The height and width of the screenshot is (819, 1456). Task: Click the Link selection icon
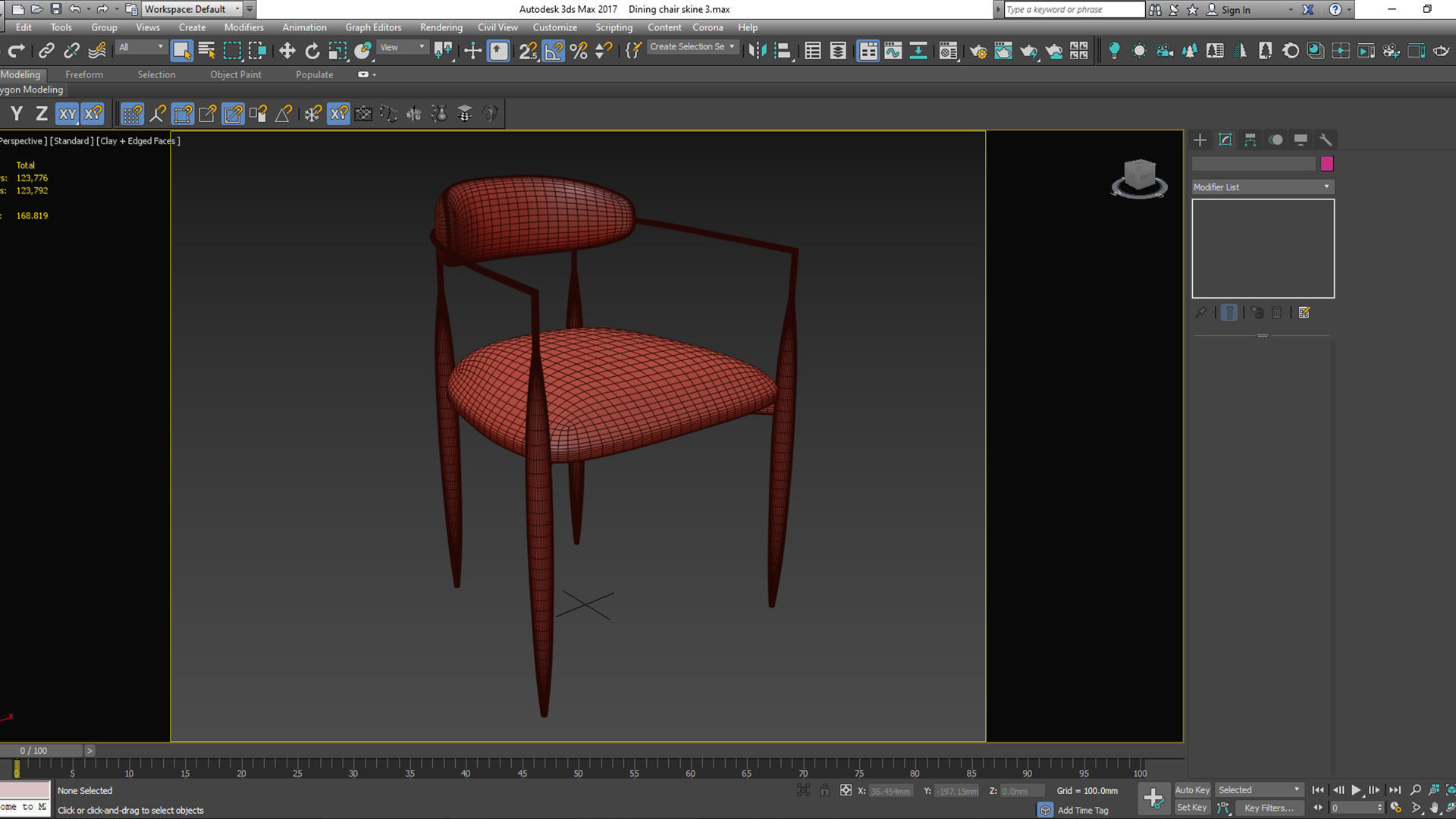46,51
